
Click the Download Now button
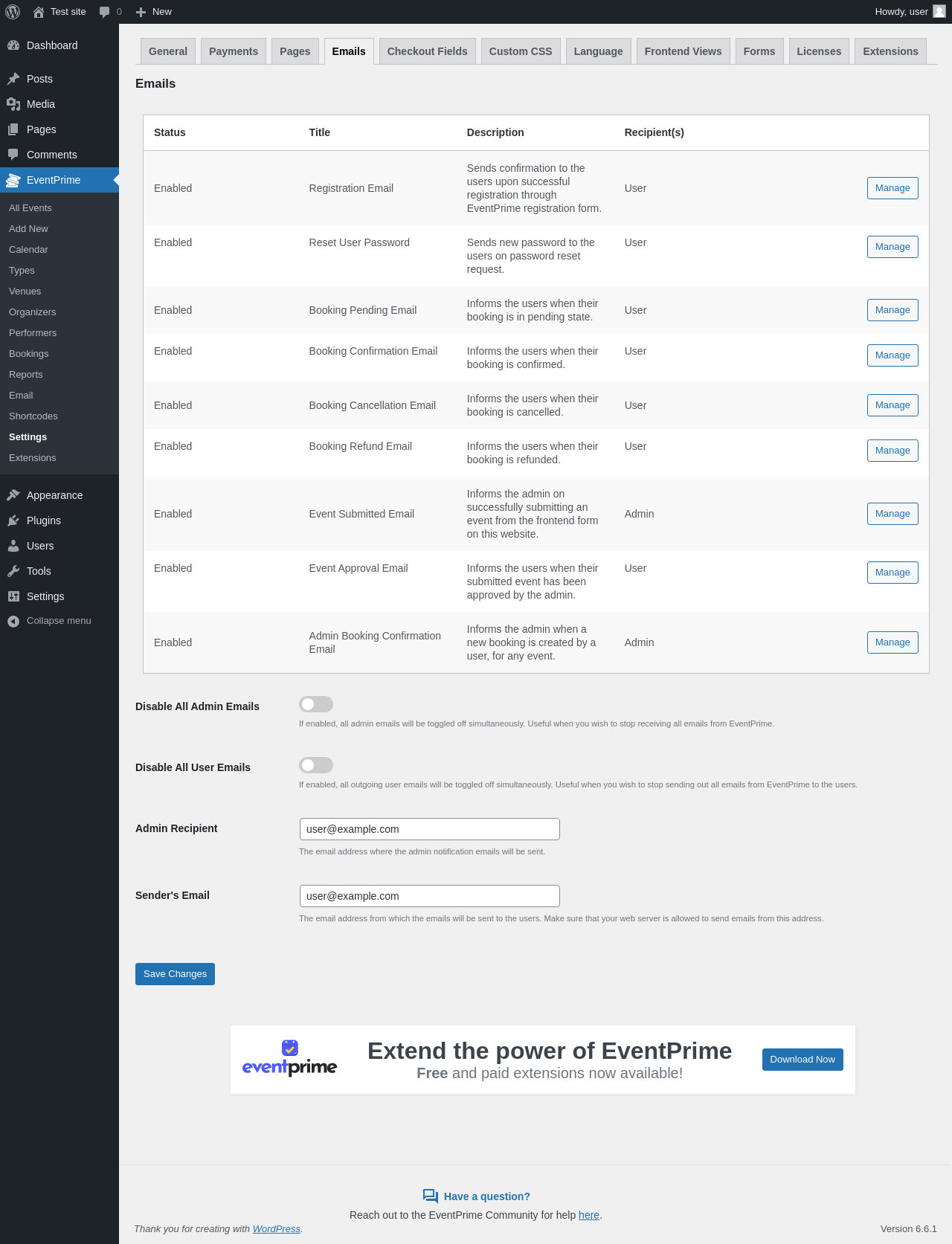(x=803, y=1060)
